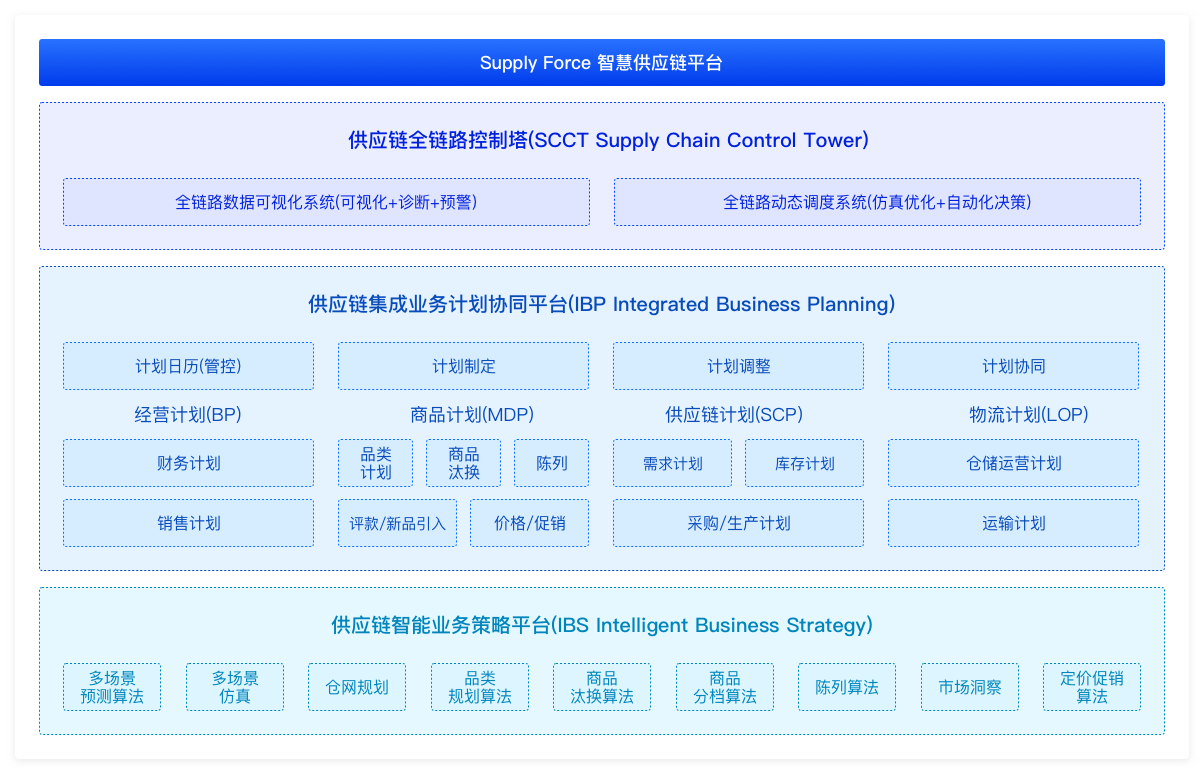Select the 销售计划 box
The width and height of the screenshot is (1204, 774).
[x=188, y=523]
